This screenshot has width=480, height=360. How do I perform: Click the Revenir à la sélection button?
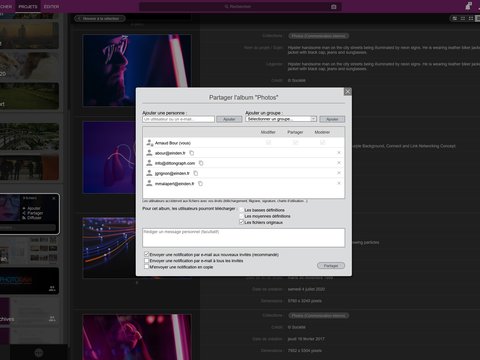point(100,19)
